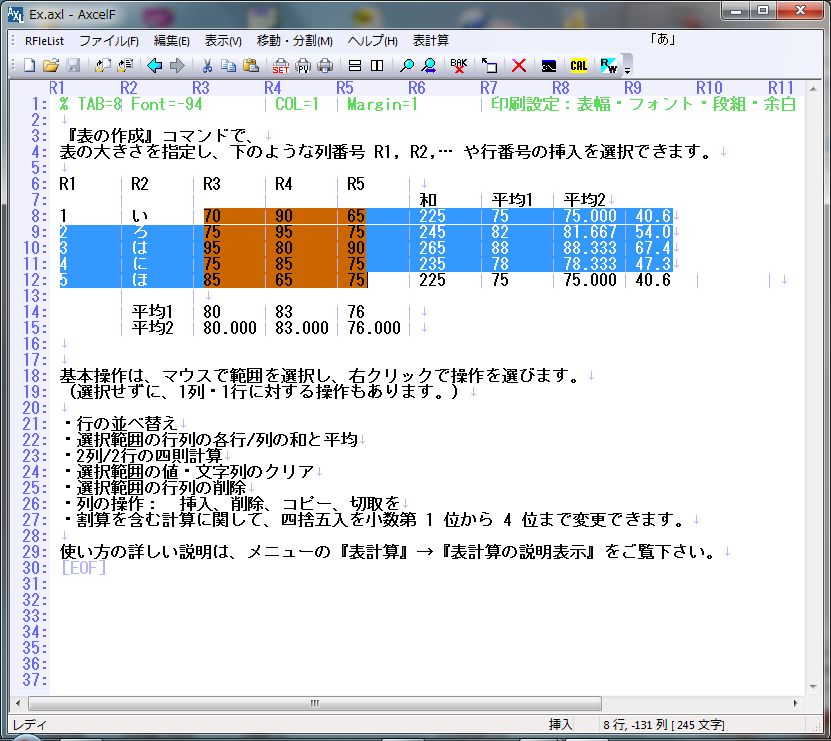Click the blue left arrow icon

tap(154, 66)
